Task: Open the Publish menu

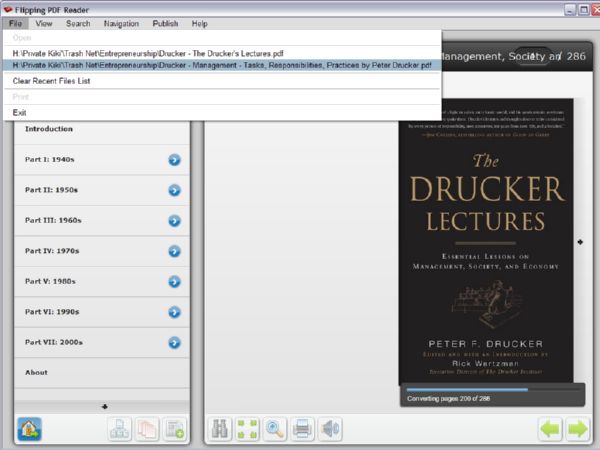Action: click(x=165, y=24)
